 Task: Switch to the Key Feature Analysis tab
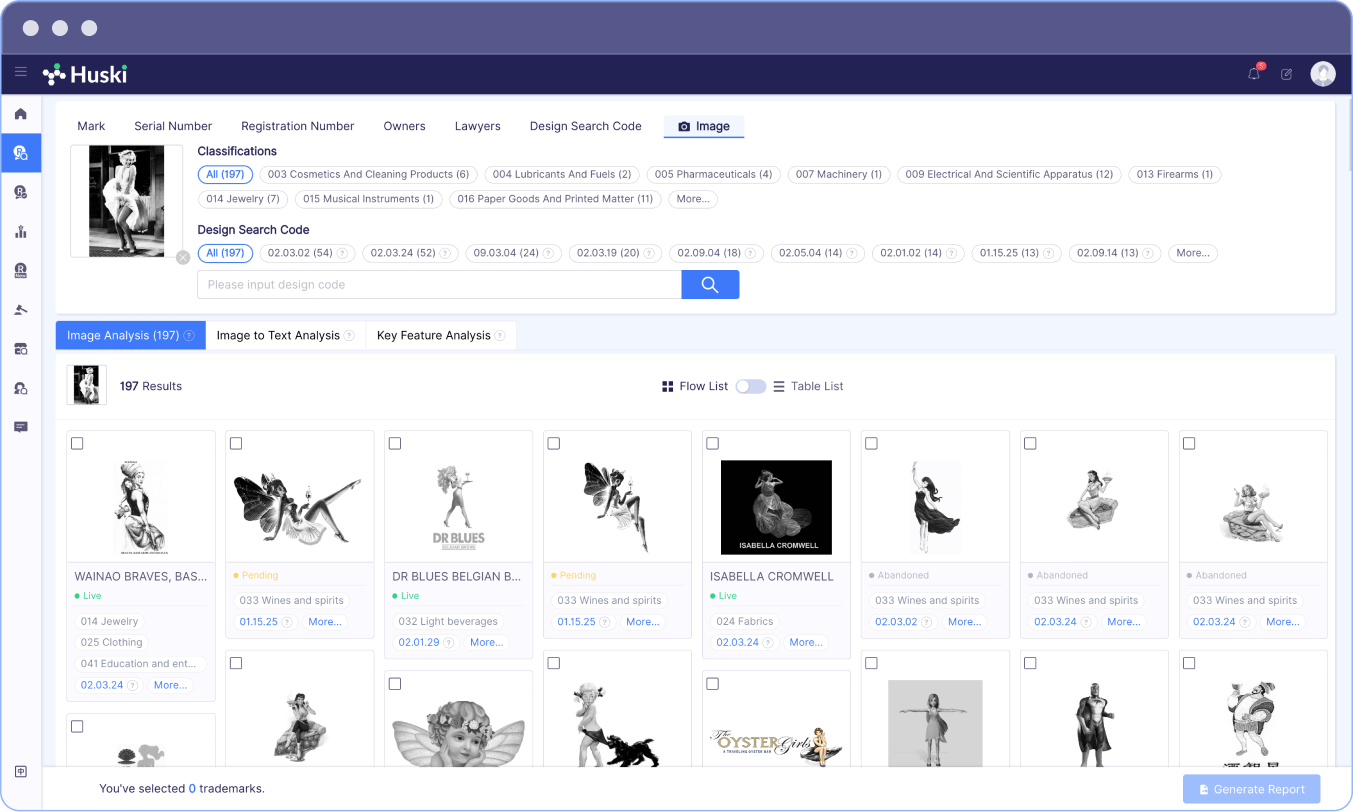[432, 335]
